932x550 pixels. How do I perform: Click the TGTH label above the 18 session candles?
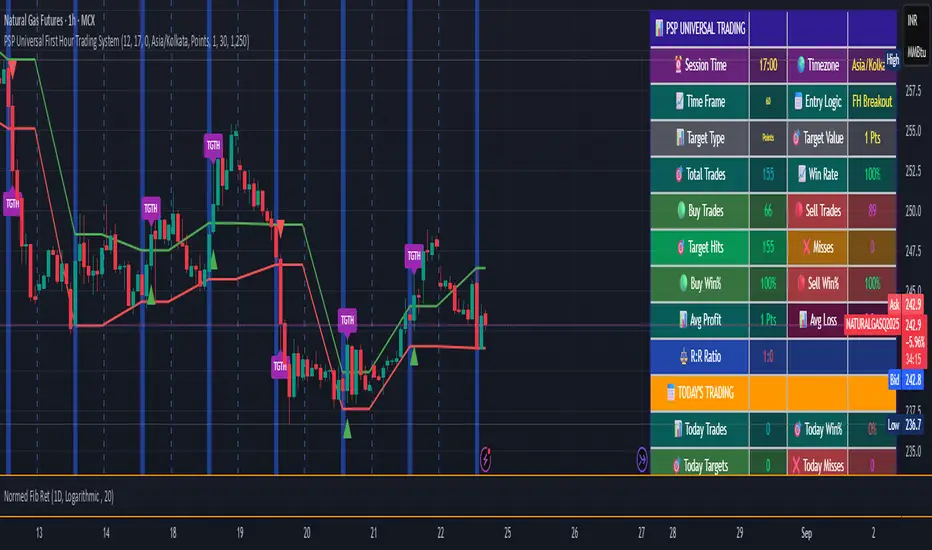(151, 209)
